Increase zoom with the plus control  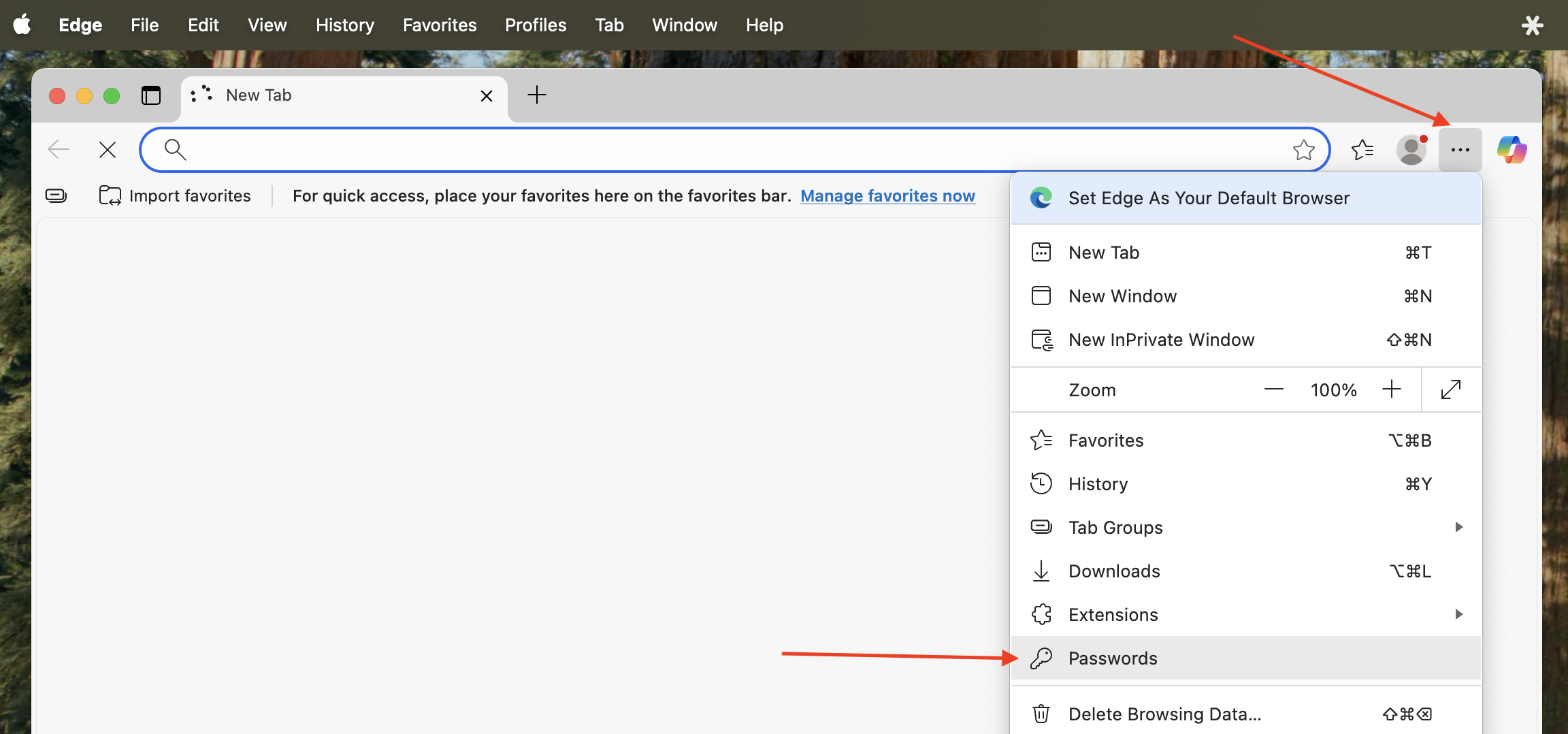(x=1391, y=389)
